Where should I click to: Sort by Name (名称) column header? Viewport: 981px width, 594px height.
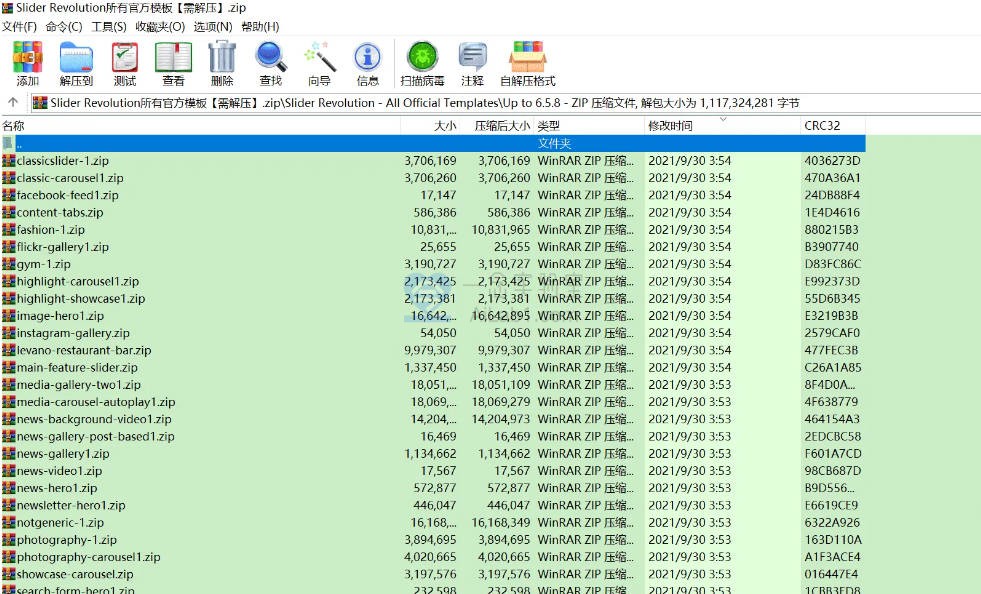200,126
